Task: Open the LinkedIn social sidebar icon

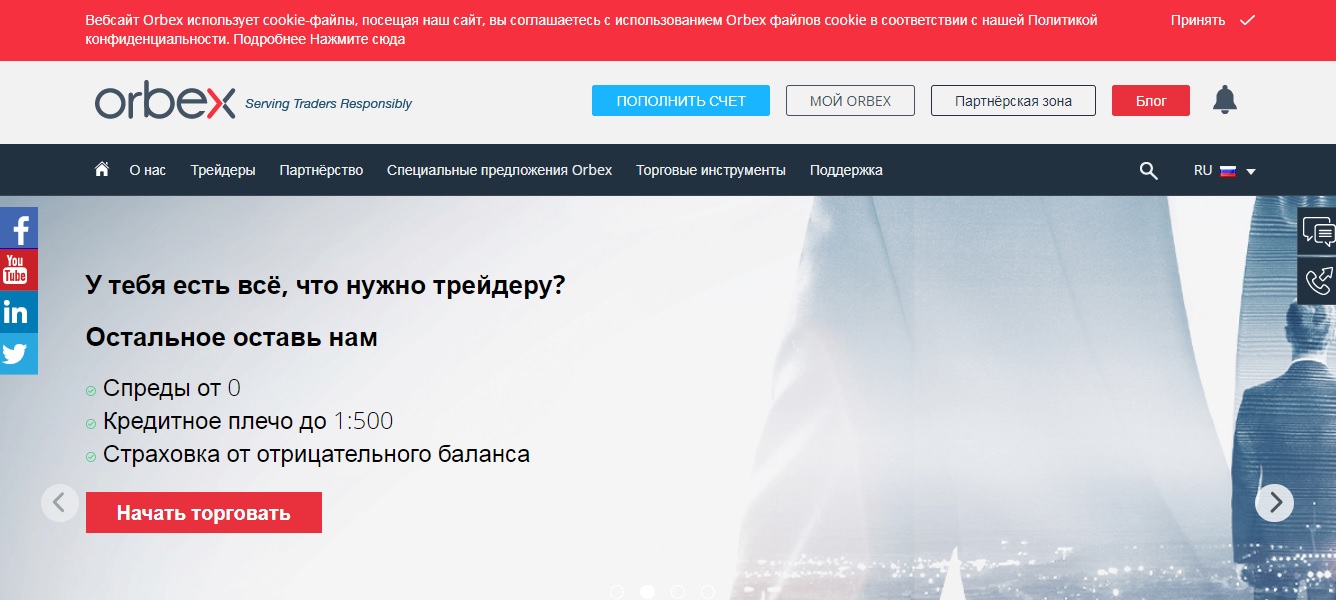Action: point(16,312)
